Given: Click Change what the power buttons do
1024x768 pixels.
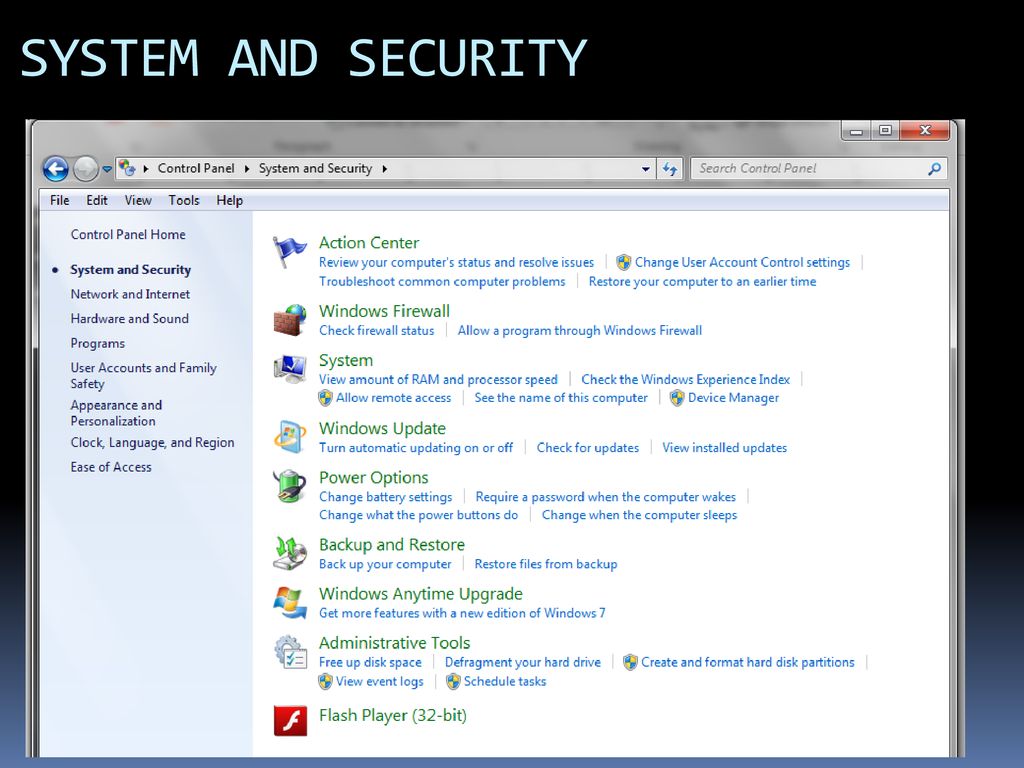Looking at the screenshot, I should point(418,515).
